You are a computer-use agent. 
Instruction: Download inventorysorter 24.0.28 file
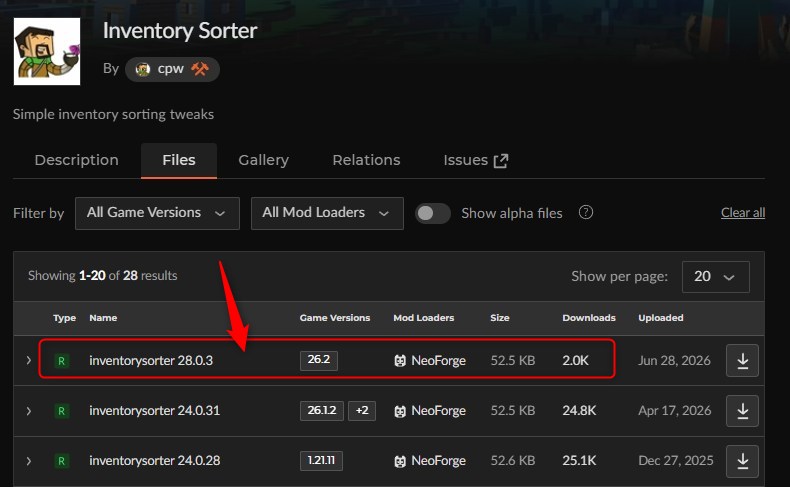(x=742, y=461)
